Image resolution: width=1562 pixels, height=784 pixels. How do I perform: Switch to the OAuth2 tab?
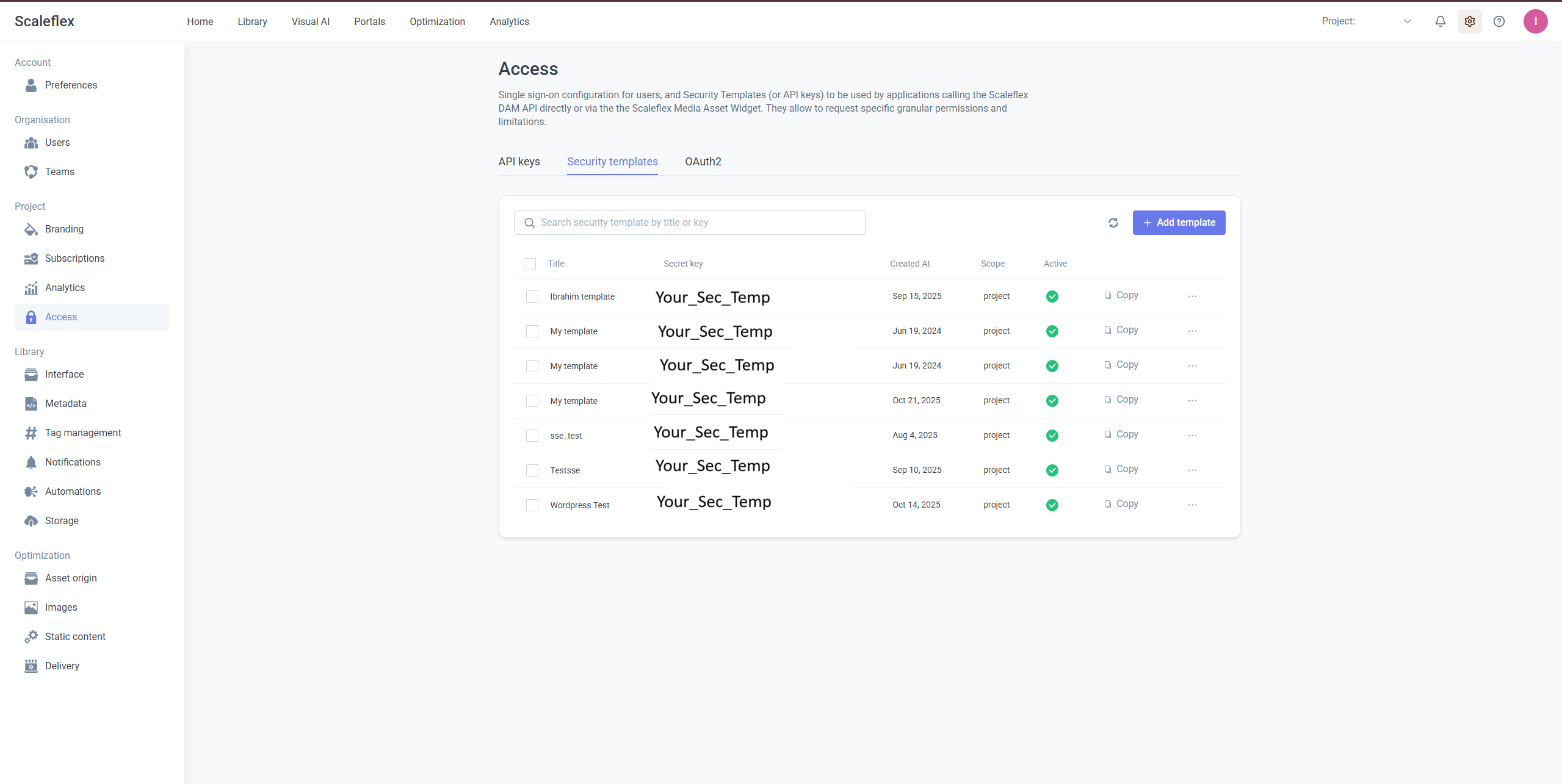(x=703, y=162)
